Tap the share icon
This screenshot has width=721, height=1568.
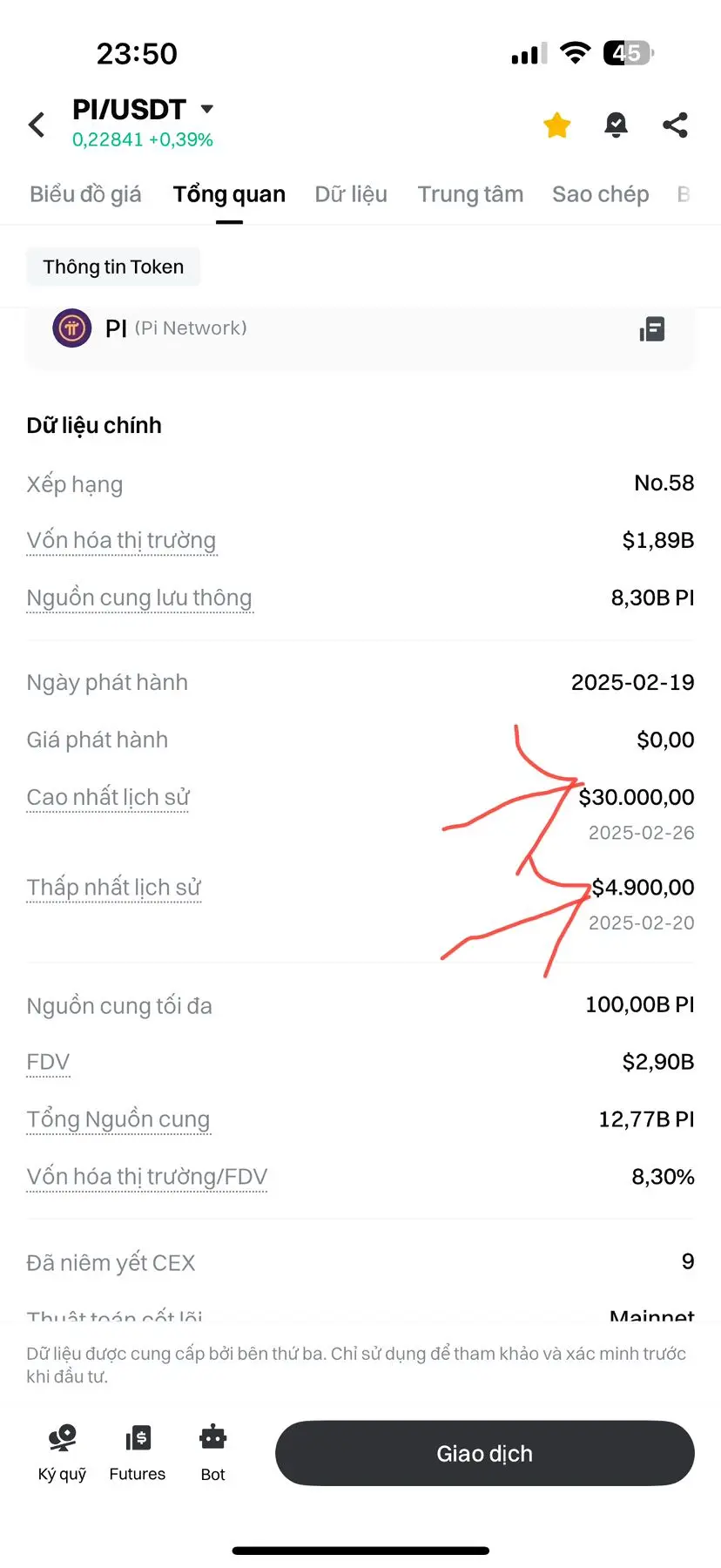675,125
